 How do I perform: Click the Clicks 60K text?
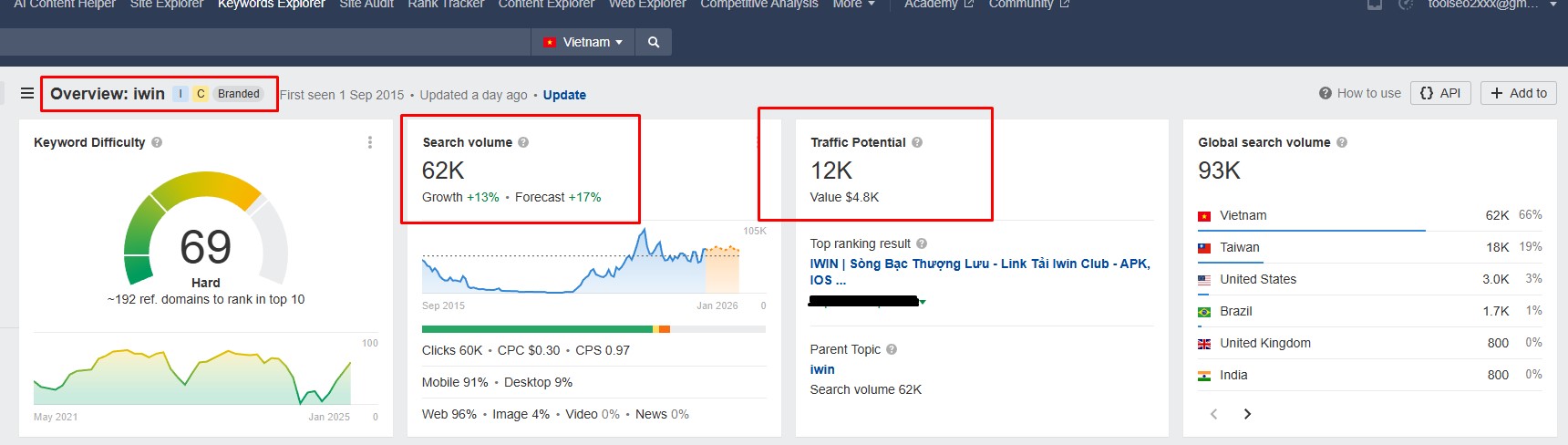(452, 350)
